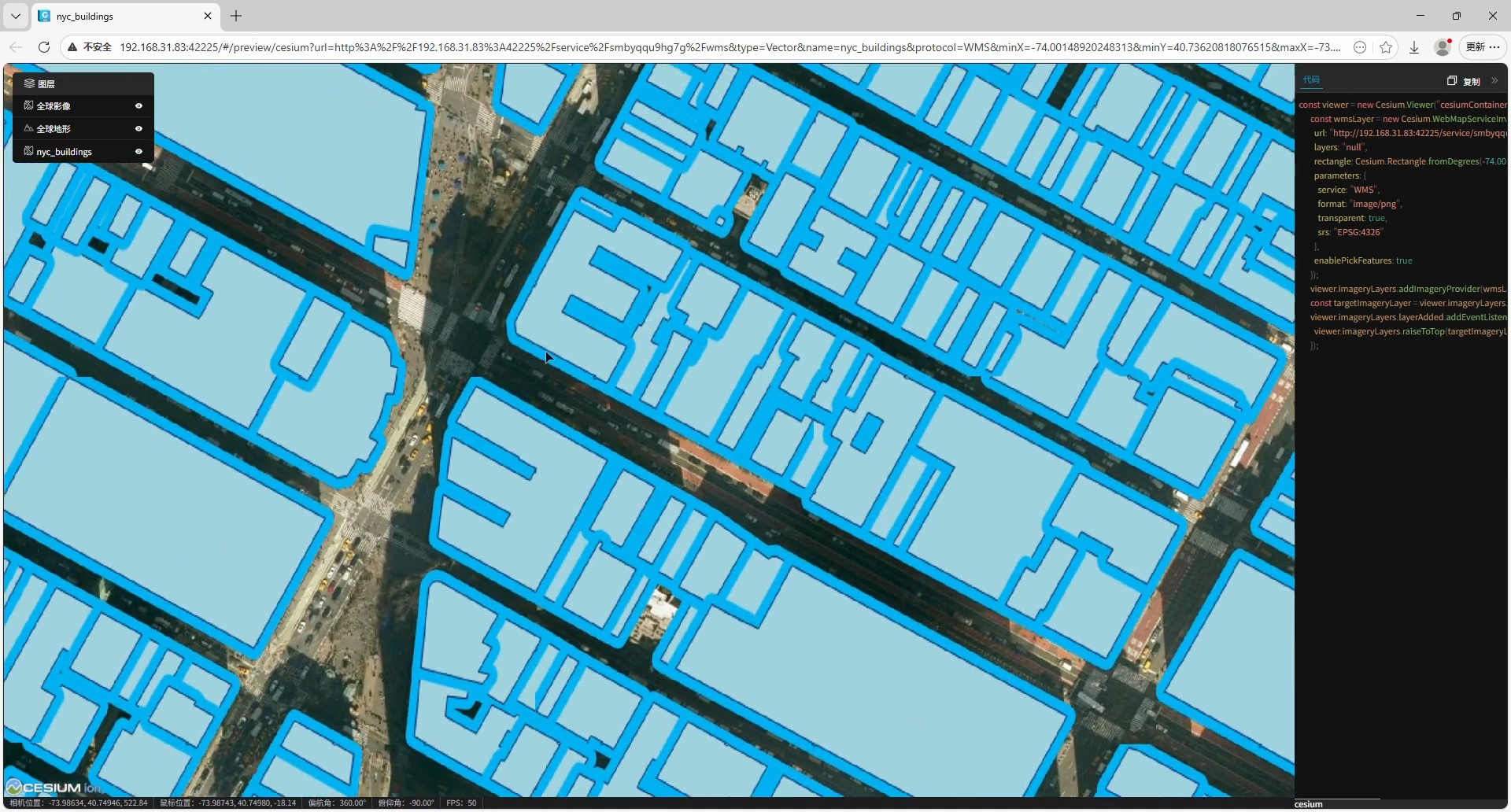
Task: Click the 复制 button
Action: (1471, 81)
